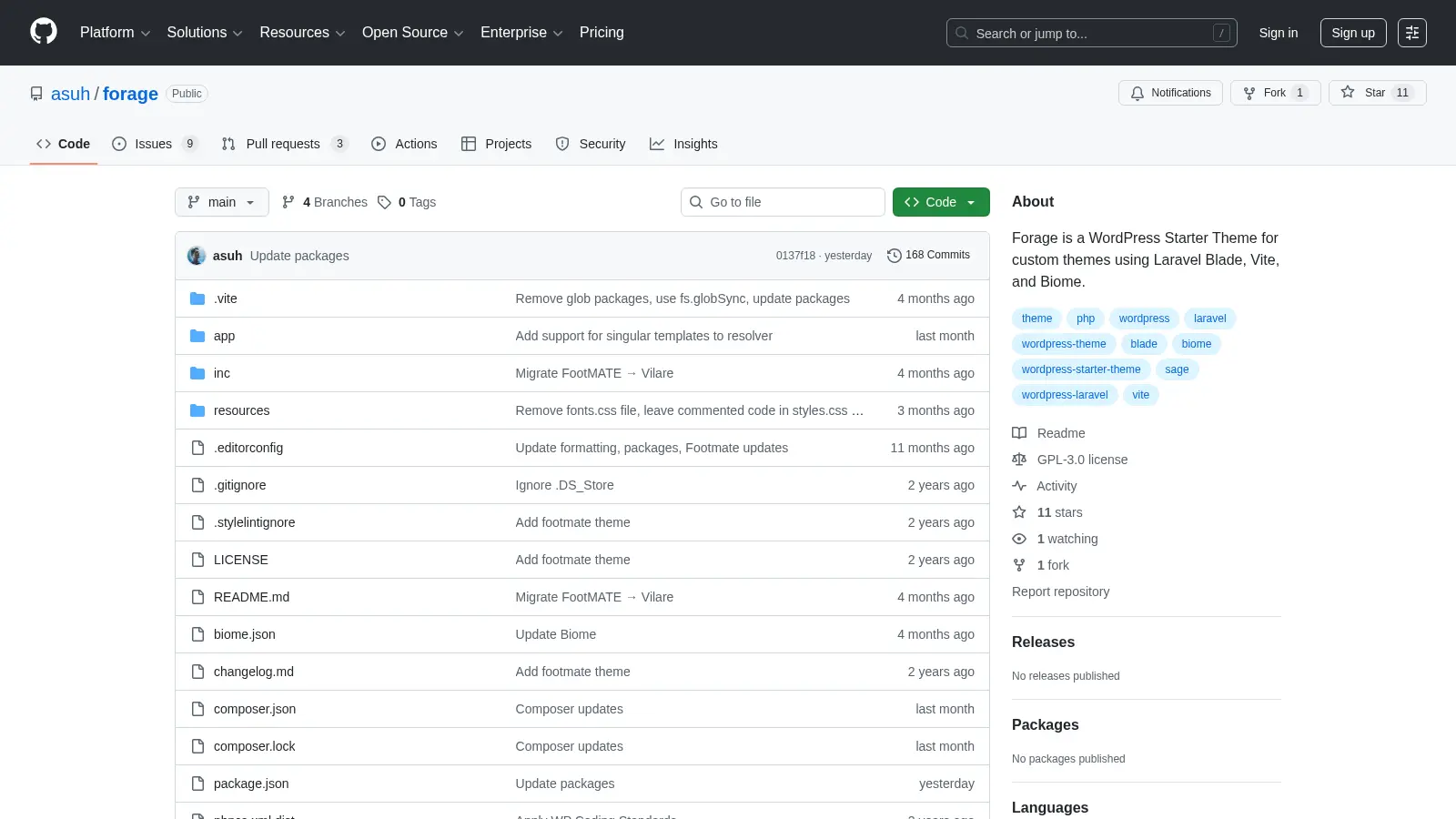This screenshot has width=1456, height=819.
Task: Open the Projects tab
Action: [497, 144]
